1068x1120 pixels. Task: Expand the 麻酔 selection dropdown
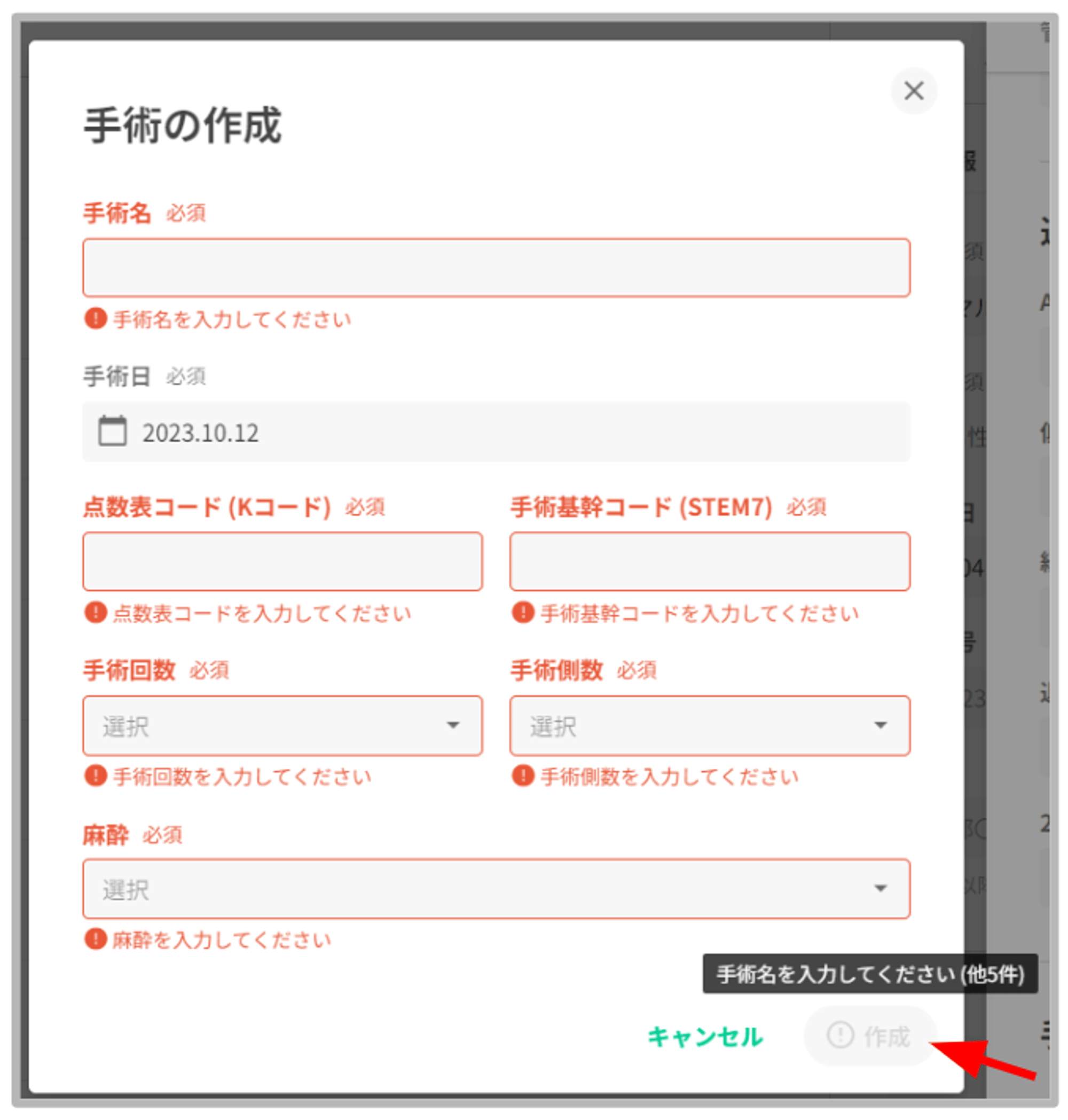point(496,888)
